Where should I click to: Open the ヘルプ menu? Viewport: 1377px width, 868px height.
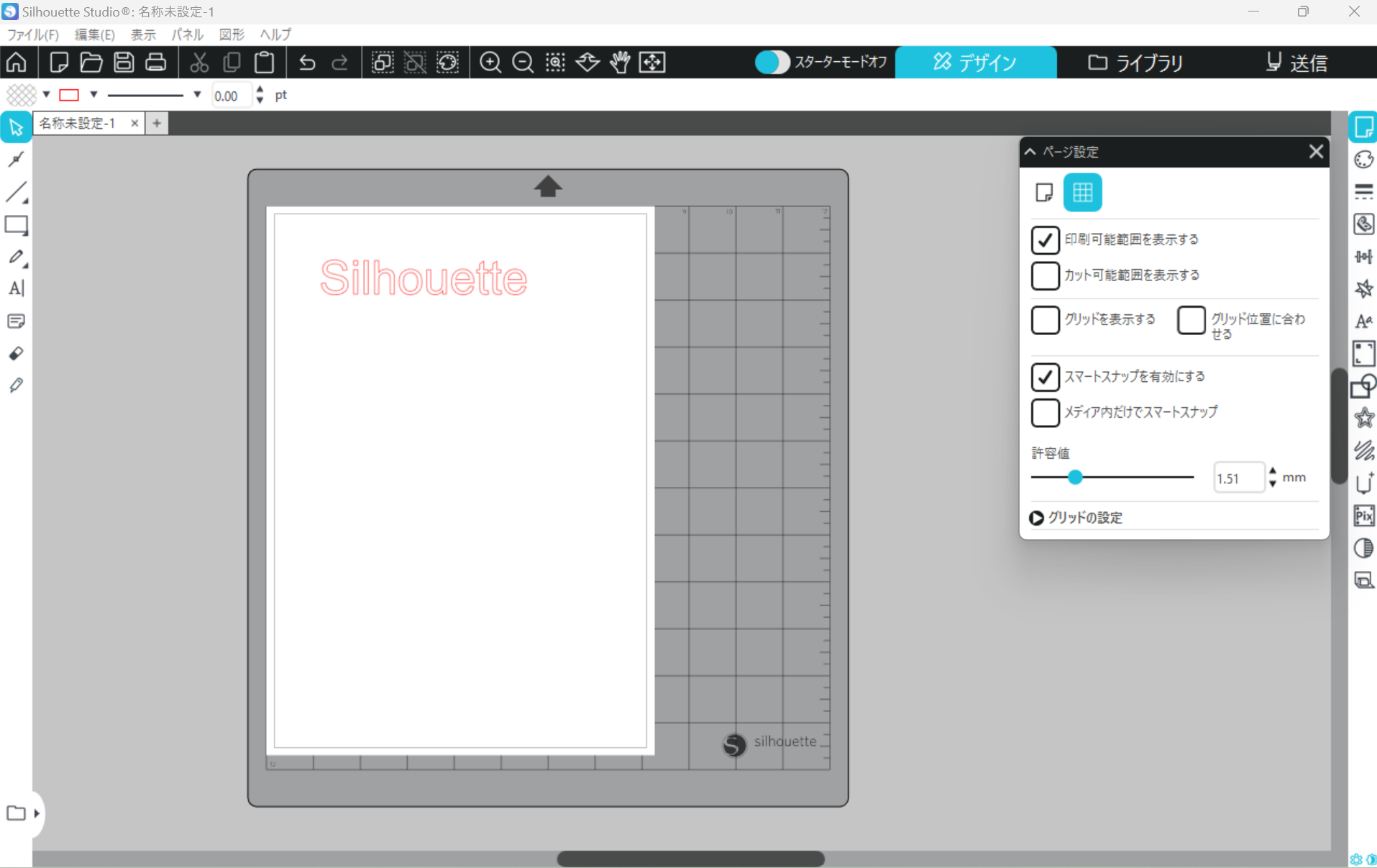[275, 35]
